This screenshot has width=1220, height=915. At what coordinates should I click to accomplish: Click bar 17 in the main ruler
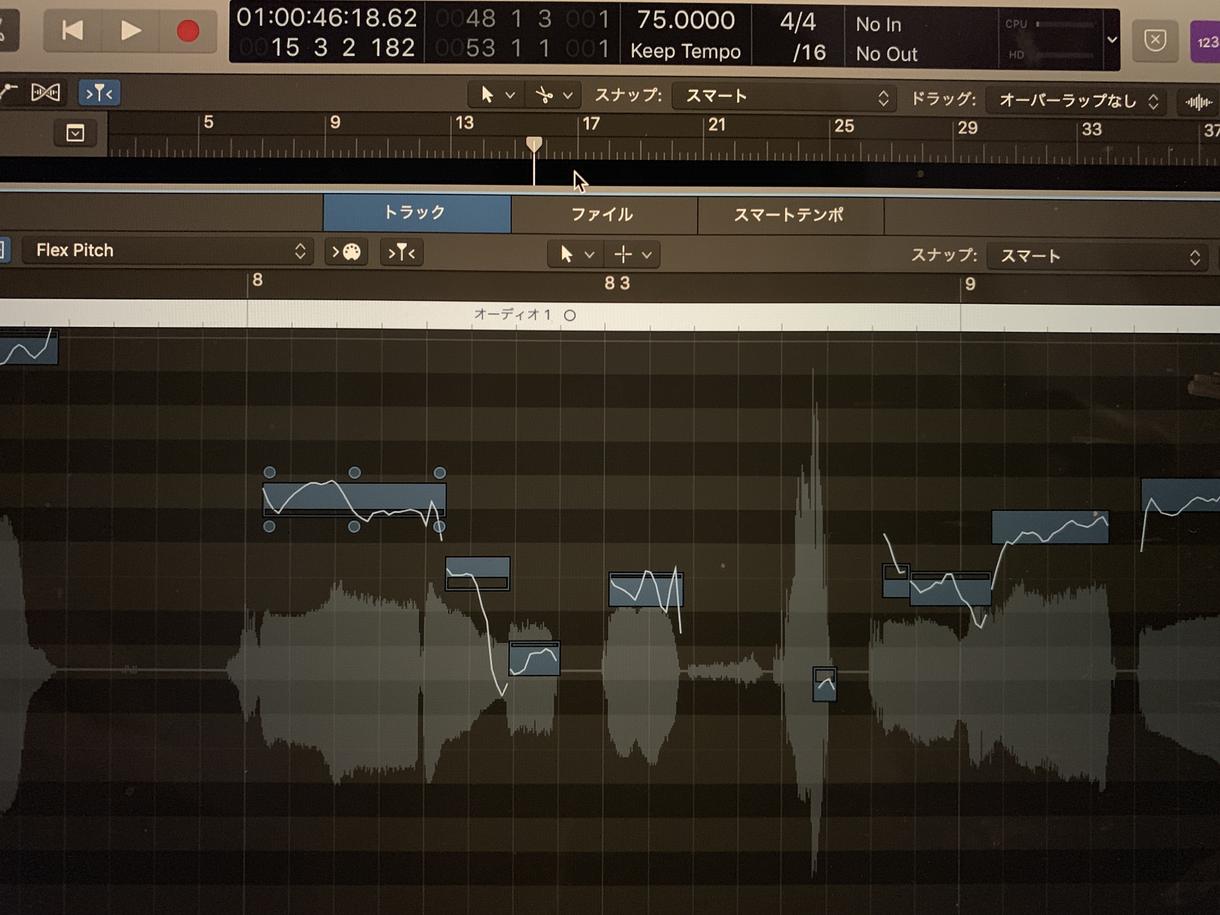[x=591, y=124]
